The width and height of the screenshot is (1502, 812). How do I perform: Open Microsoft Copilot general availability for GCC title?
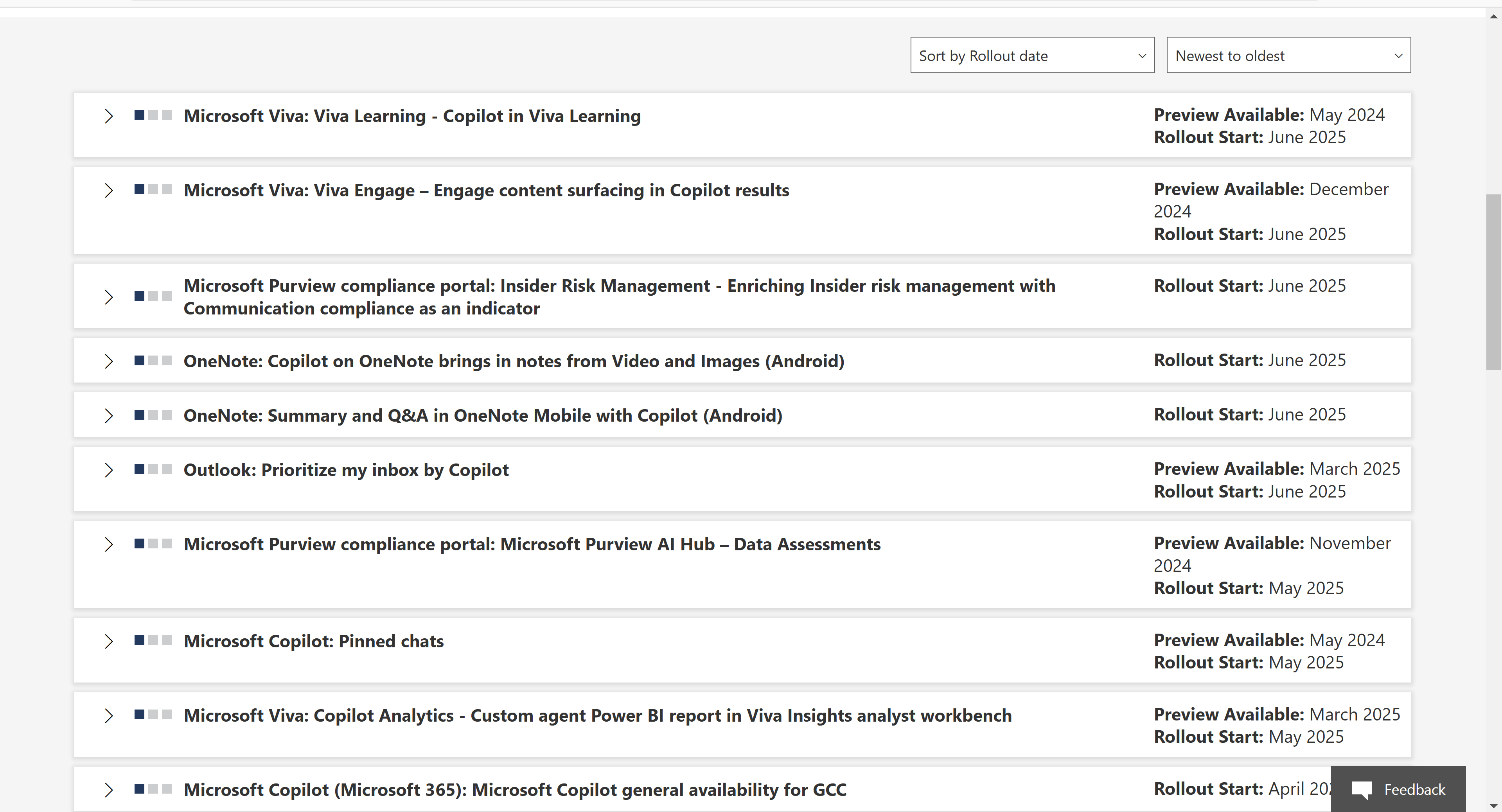[514, 789]
